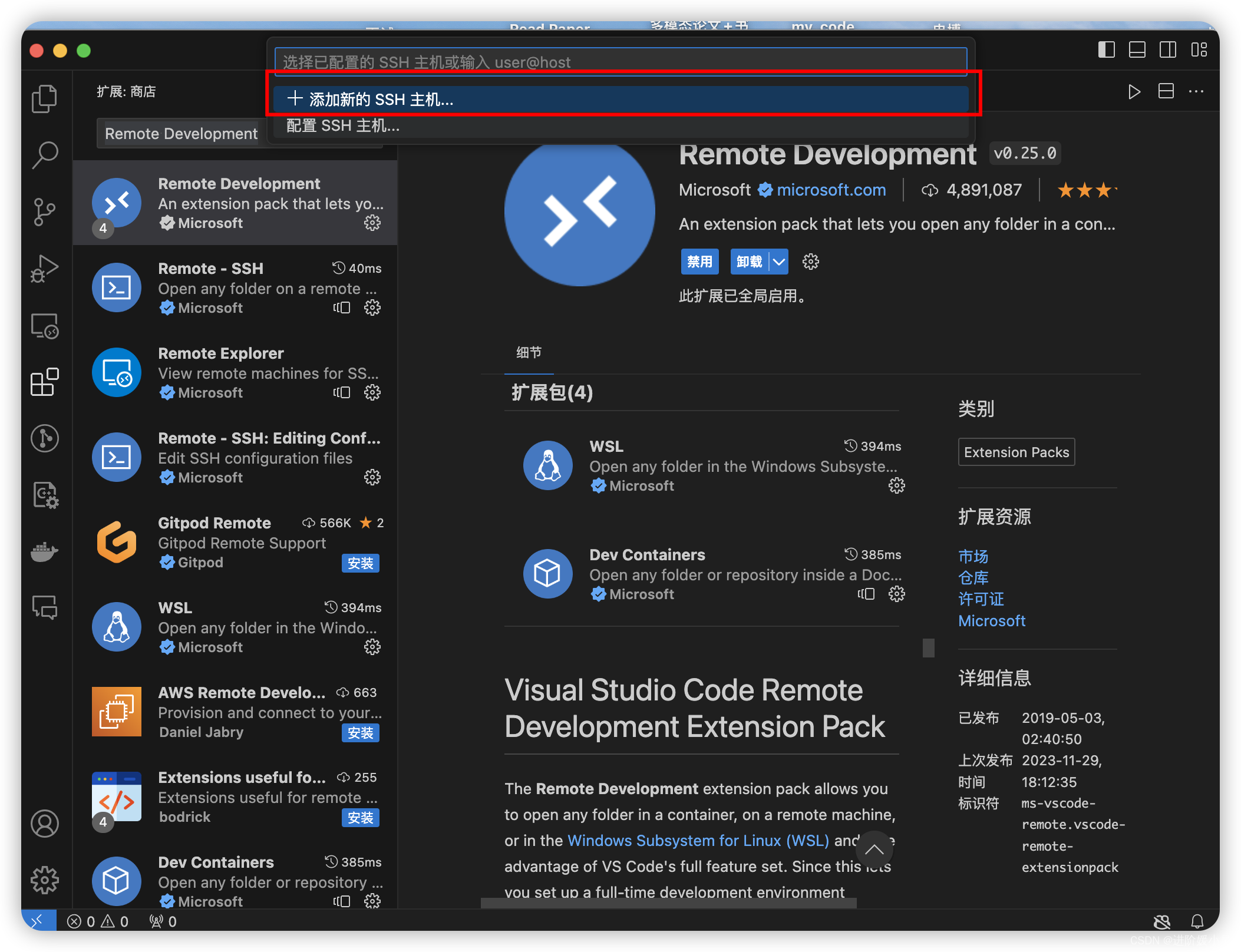Install Gitpod Remote extension
Viewport: 1241px width, 952px height.
pos(360,563)
